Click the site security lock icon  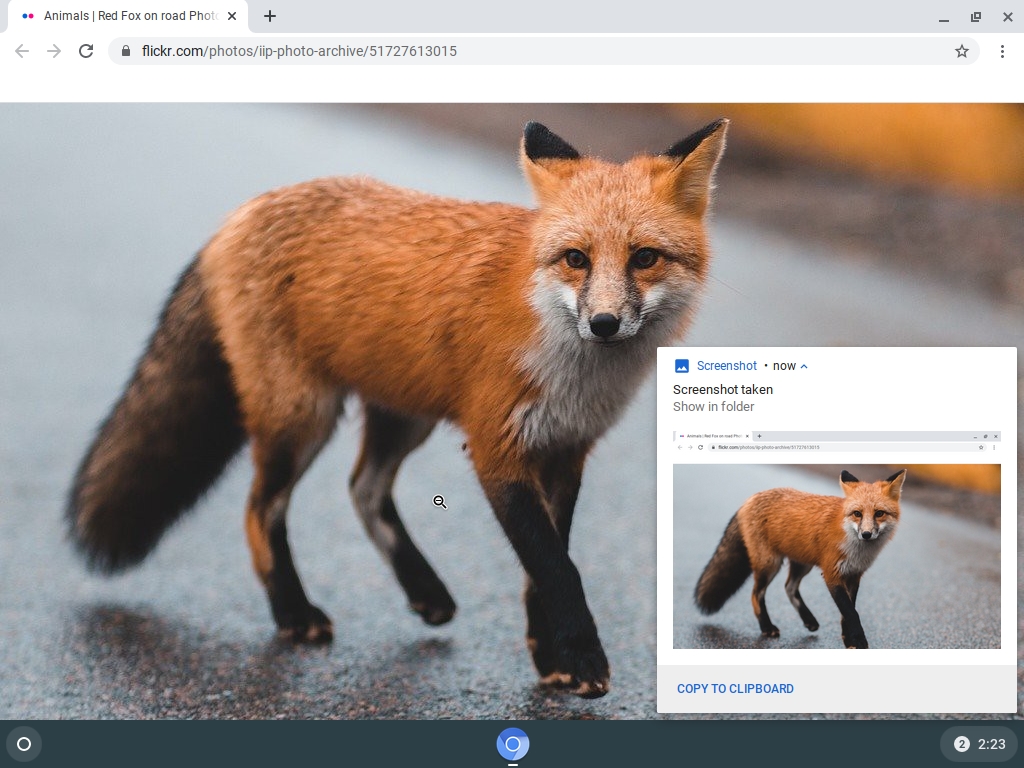point(124,50)
